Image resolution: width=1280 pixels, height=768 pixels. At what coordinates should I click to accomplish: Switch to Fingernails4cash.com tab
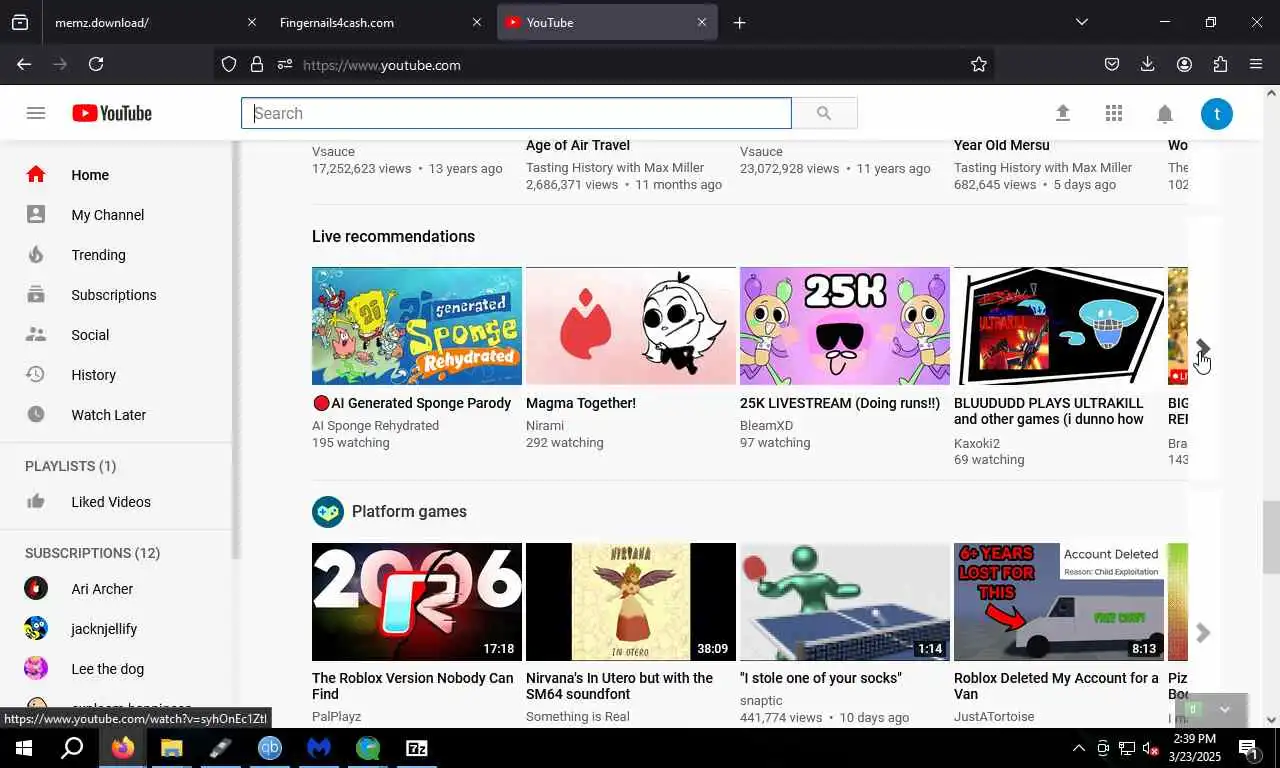[379, 22]
